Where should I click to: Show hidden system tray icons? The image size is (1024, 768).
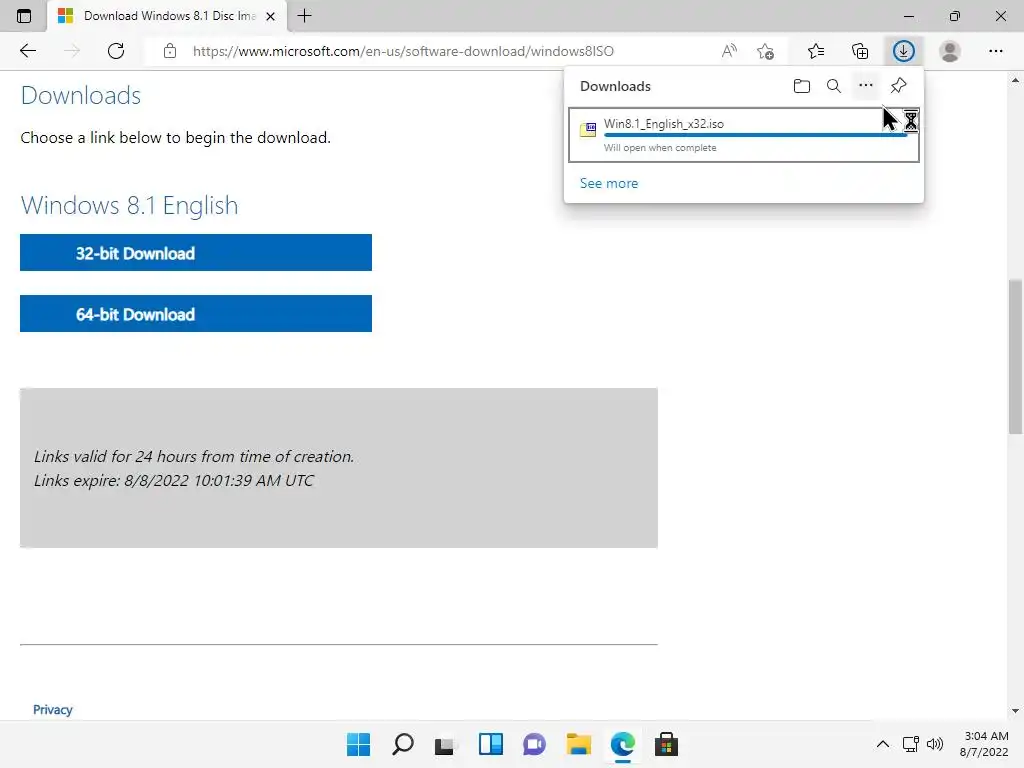[x=882, y=744]
